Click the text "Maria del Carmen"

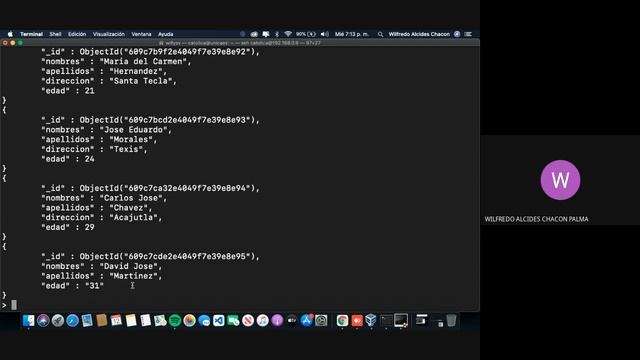[143, 62]
